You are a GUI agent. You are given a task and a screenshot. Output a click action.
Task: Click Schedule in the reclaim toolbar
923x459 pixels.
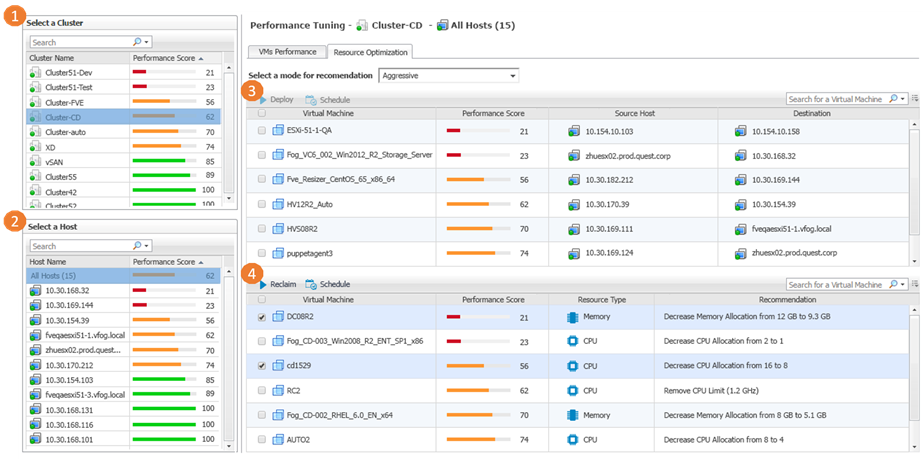coord(328,284)
